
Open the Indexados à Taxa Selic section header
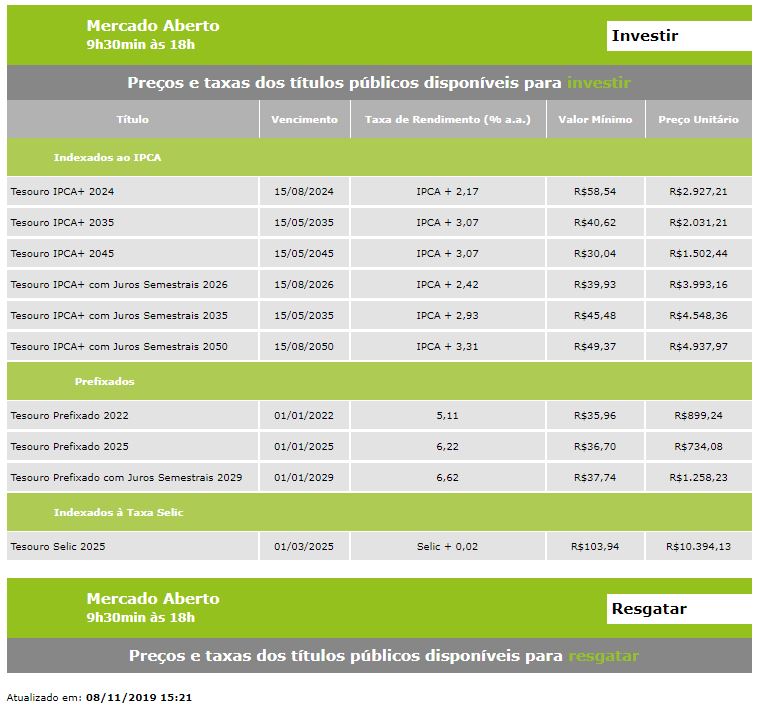(x=118, y=513)
